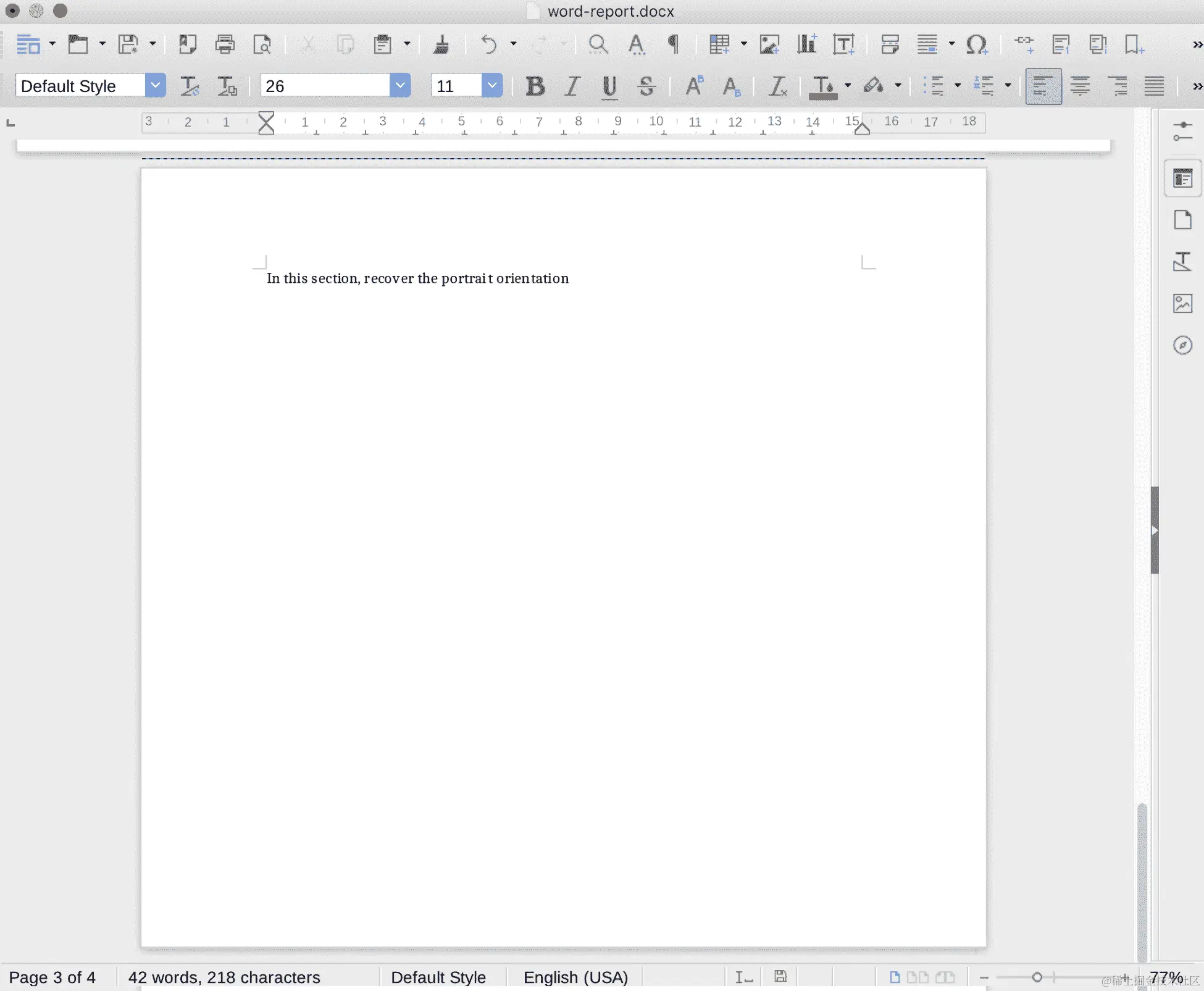
Task: Click the Save document icon
Action: point(128,44)
